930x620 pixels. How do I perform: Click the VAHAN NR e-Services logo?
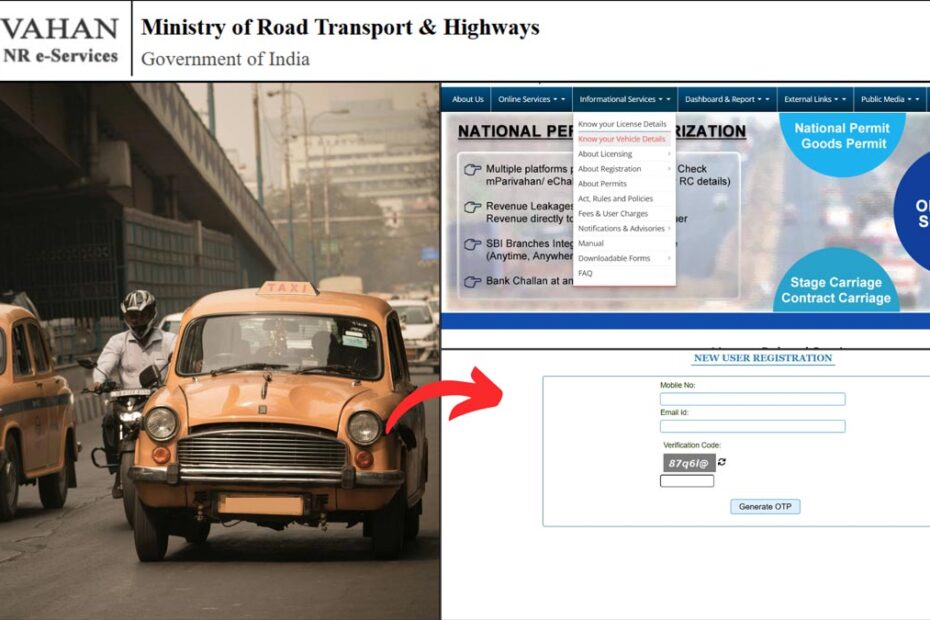(x=59, y=40)
